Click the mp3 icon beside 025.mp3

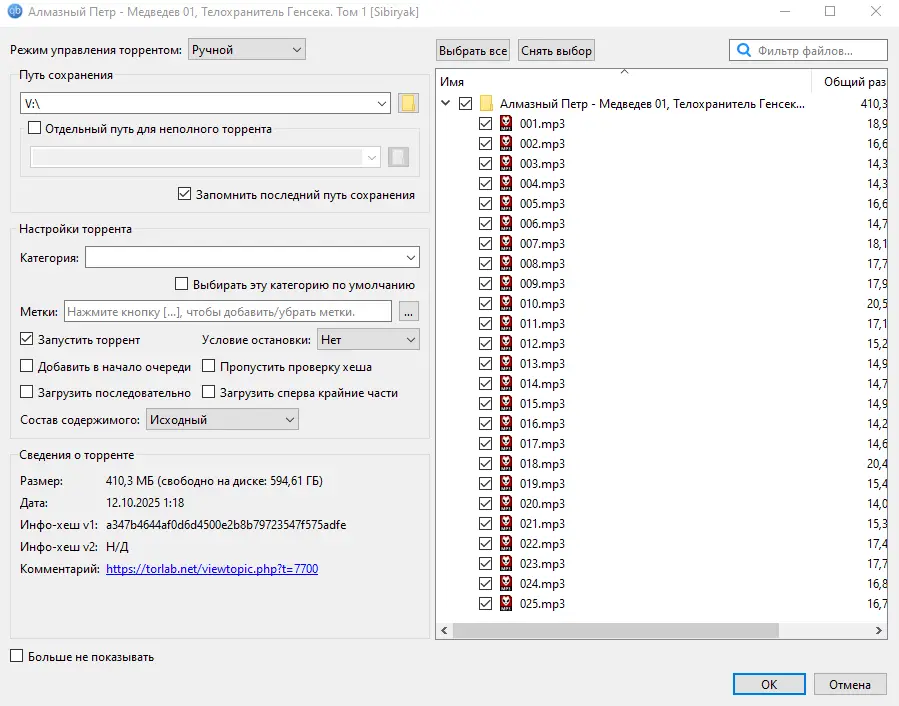click(x=507, y=604)
